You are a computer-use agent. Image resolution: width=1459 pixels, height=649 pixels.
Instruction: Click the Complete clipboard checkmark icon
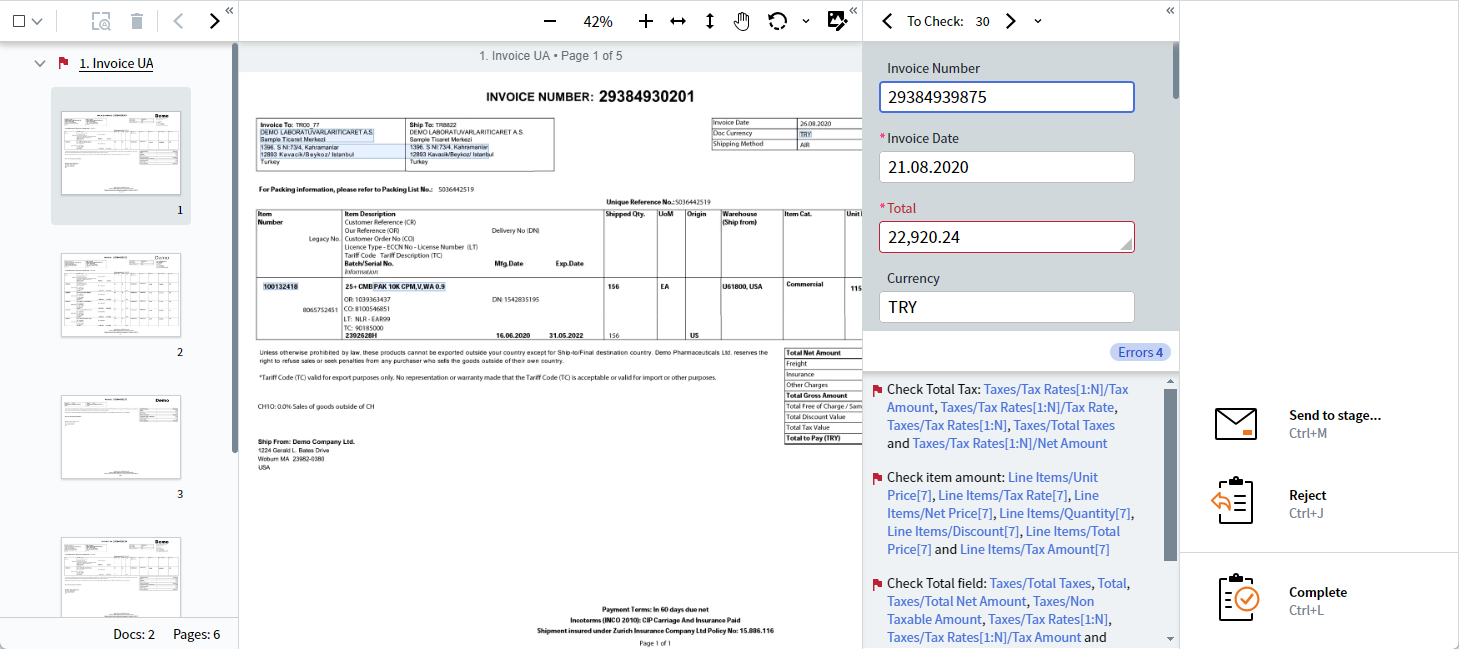point(1239,597)
